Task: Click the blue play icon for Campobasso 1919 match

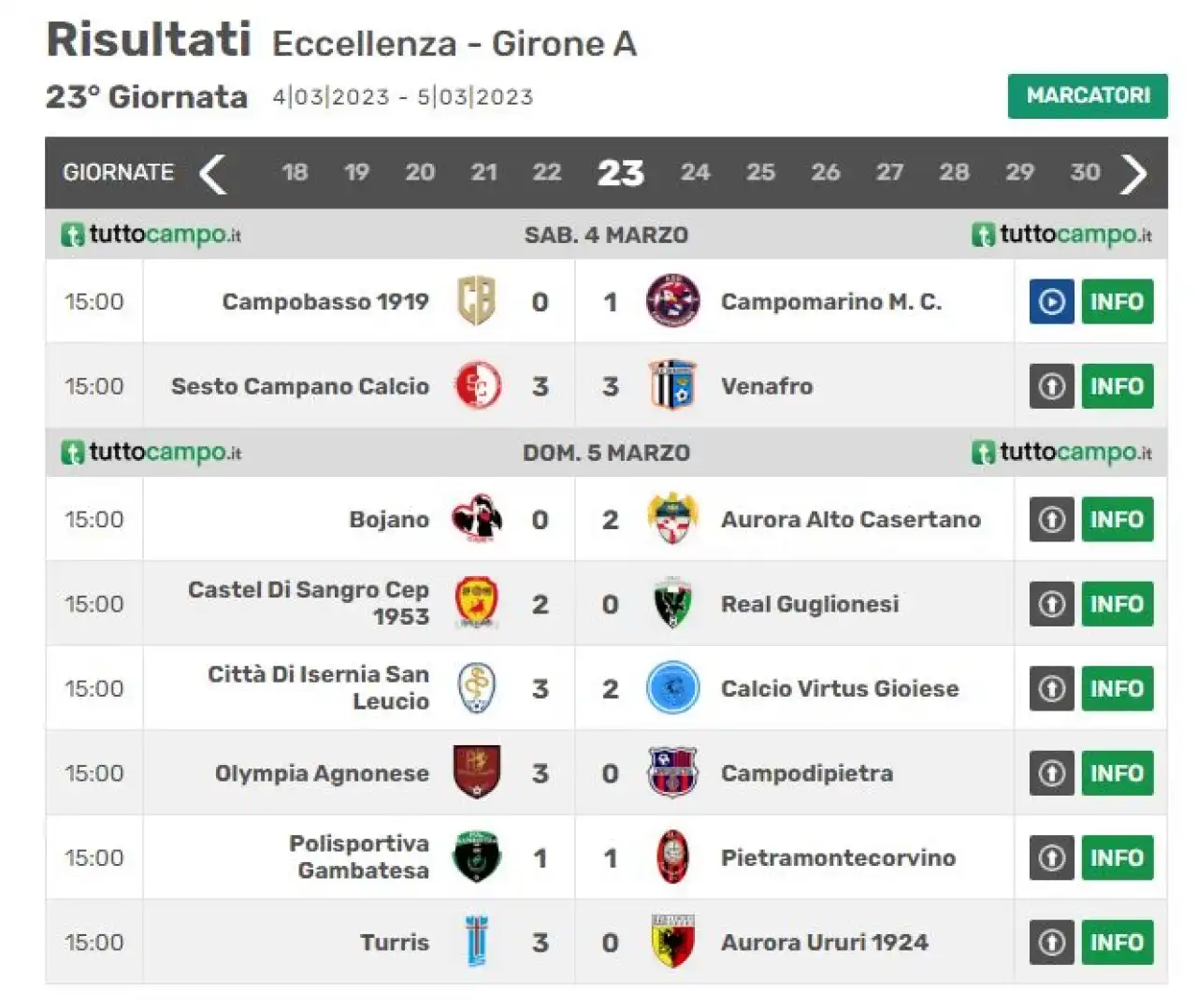Action: point(1051,302)
